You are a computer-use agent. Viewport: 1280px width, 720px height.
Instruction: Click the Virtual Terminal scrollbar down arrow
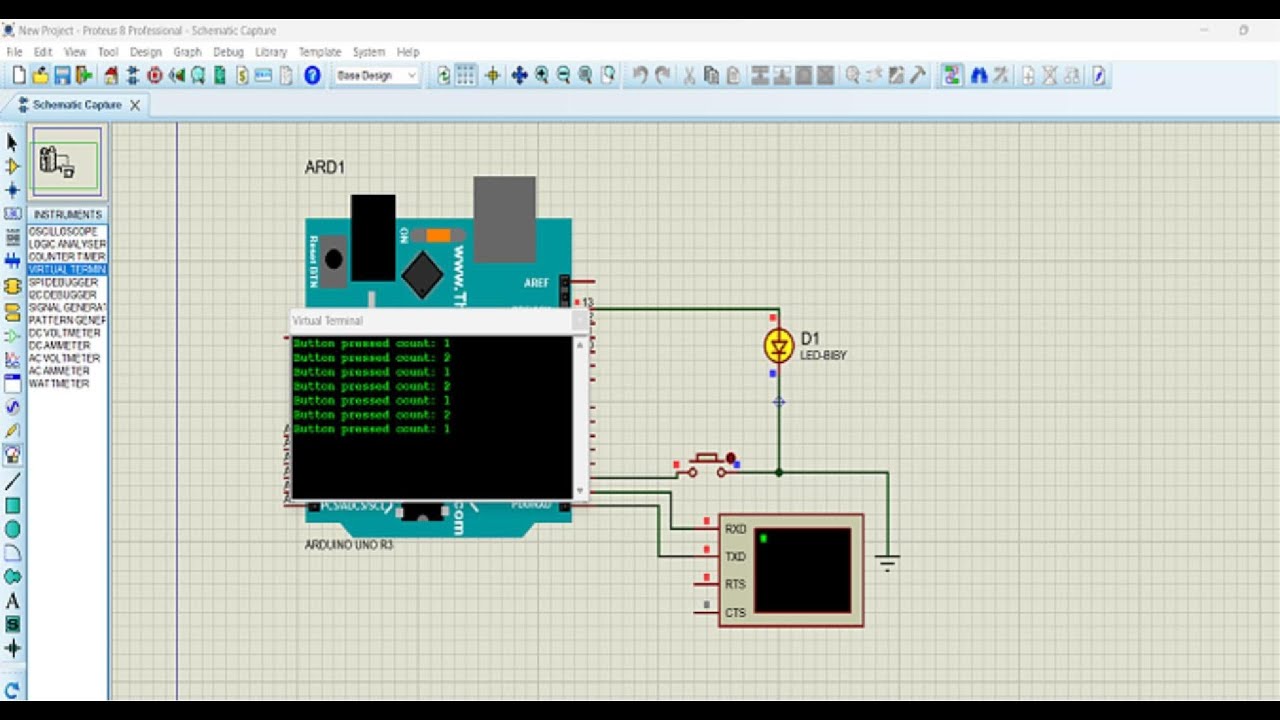[580, 491]
